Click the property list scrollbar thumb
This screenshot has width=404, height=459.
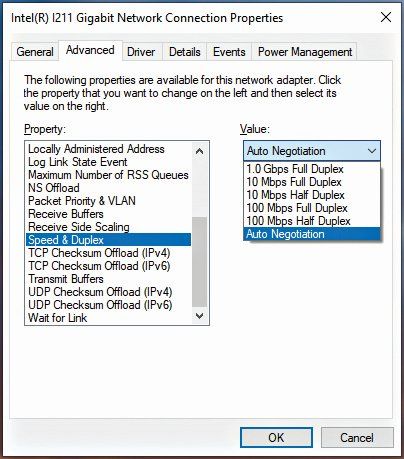coord(200,262)
